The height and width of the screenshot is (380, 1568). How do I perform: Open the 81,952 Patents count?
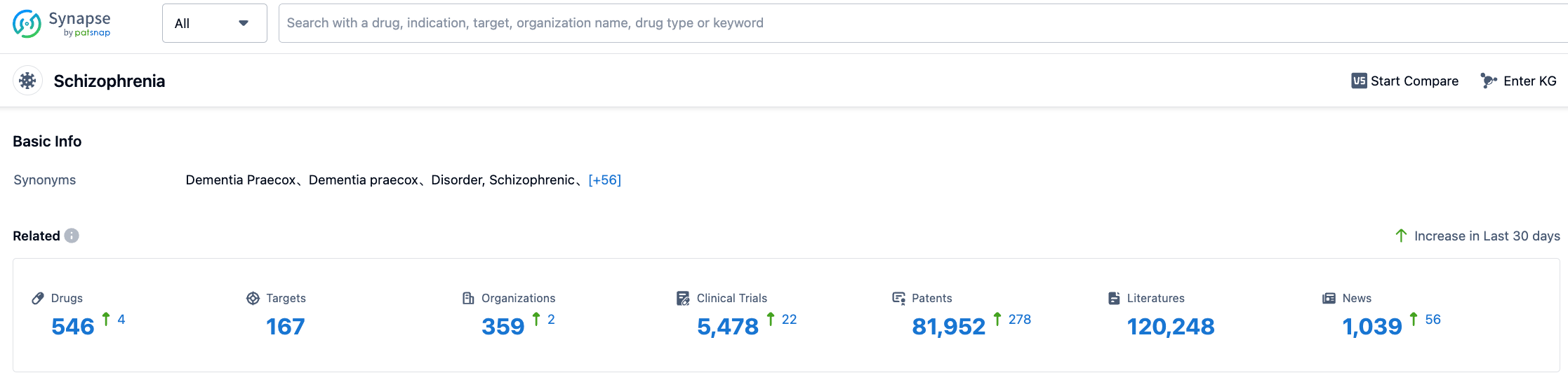[x=948, y=327]
